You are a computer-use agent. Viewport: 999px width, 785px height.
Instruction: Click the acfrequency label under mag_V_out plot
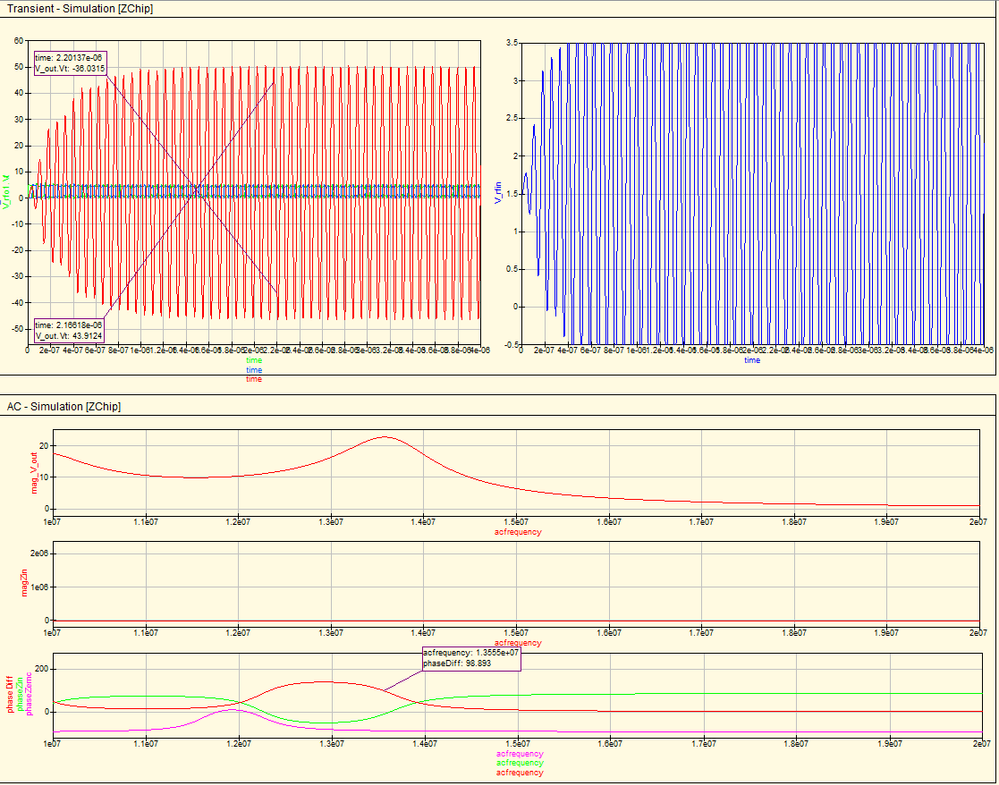pyautogui.click(x=518, y=531)
